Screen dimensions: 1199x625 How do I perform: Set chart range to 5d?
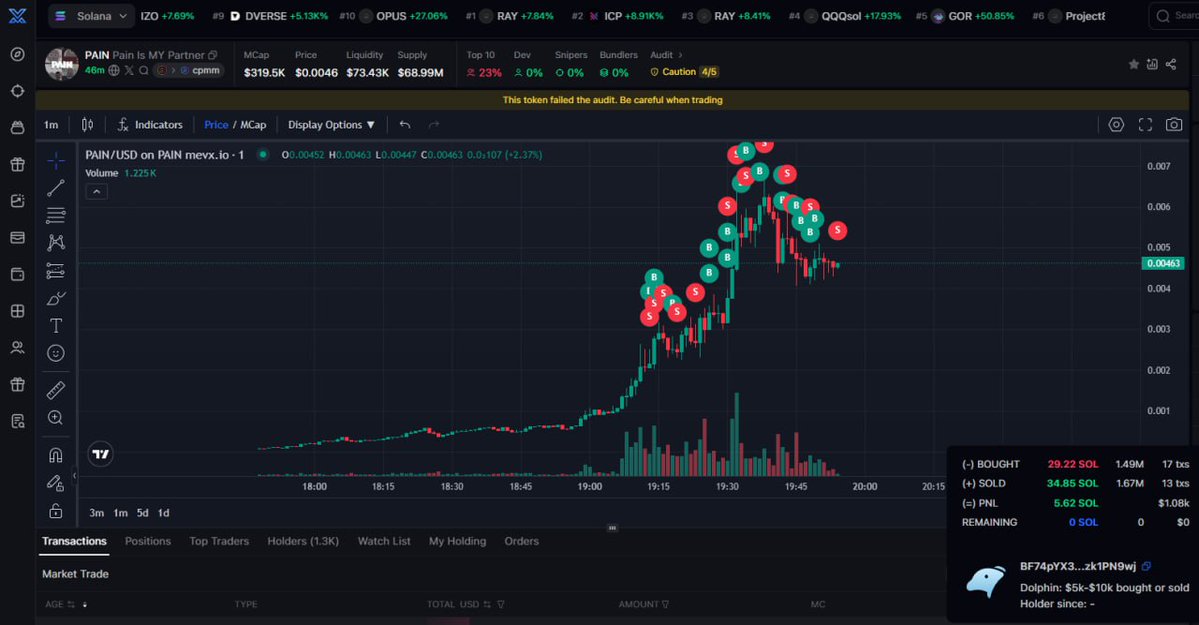tap(142, 513)
